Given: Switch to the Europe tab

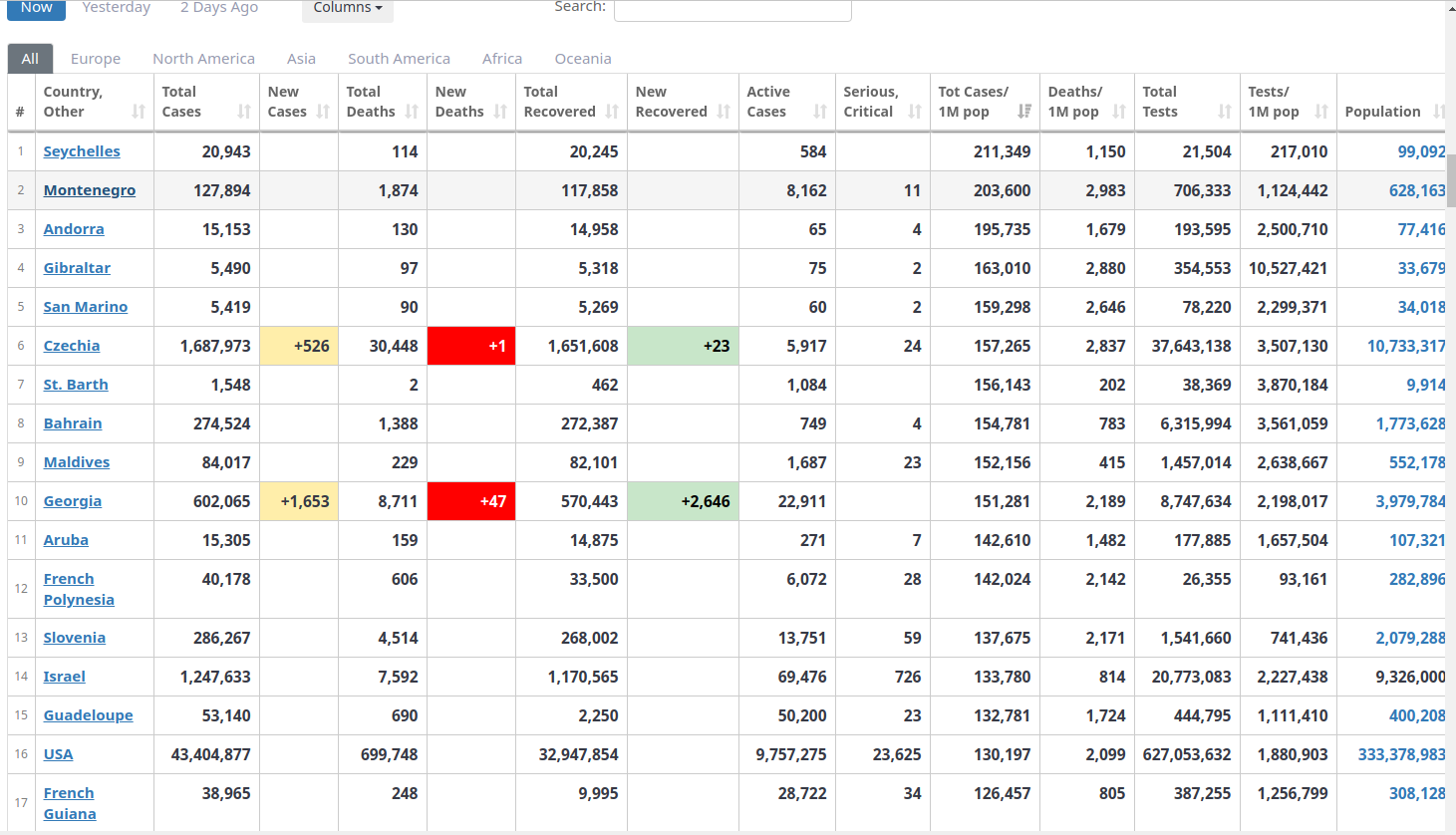Looking at the screenshot, I should coord(96,59).
